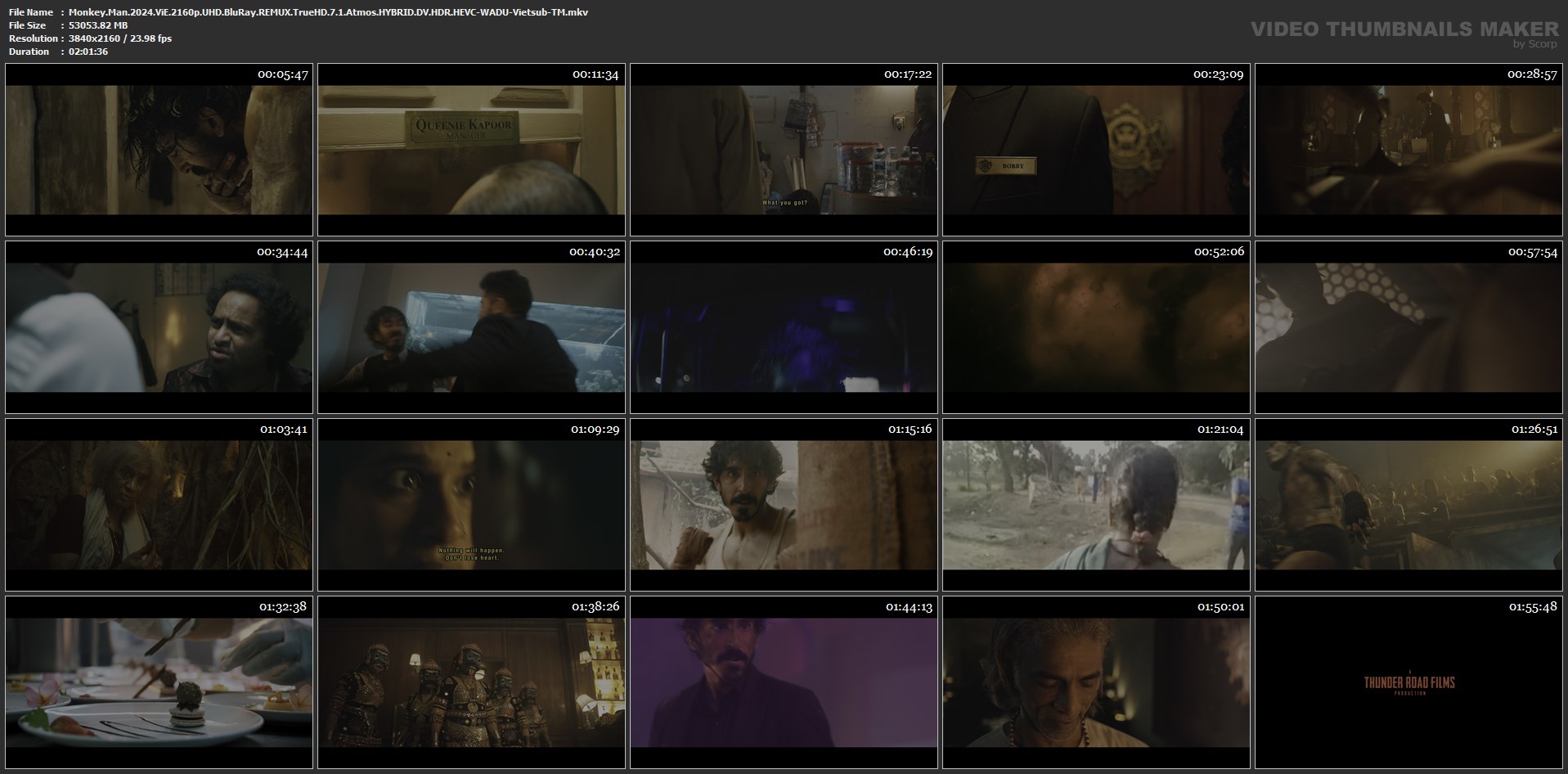
Task: Click the 01:26:51 timestamp label
Action: pos(1534,430)
